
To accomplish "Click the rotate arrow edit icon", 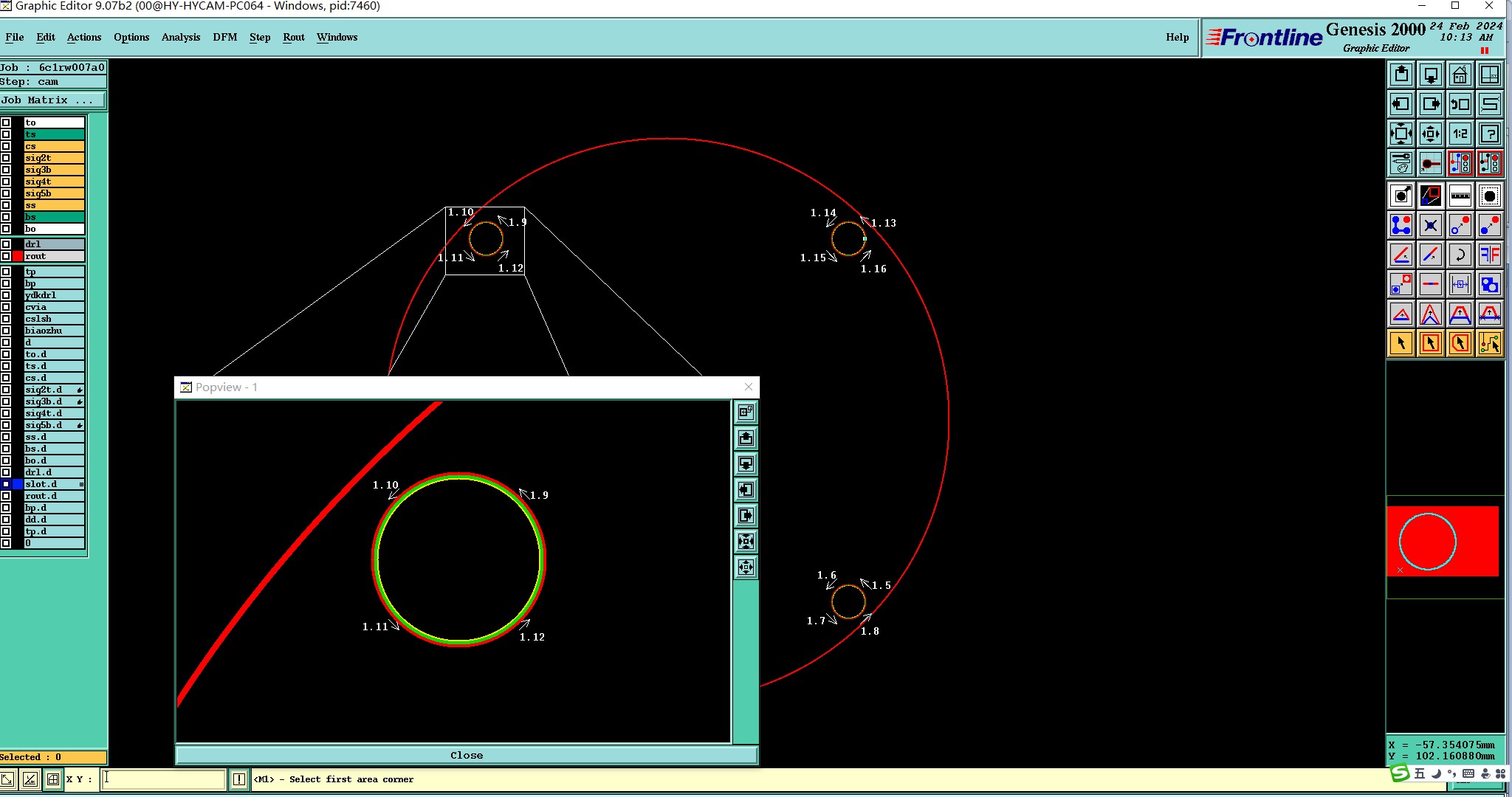I will click(x=1460, y=255).
